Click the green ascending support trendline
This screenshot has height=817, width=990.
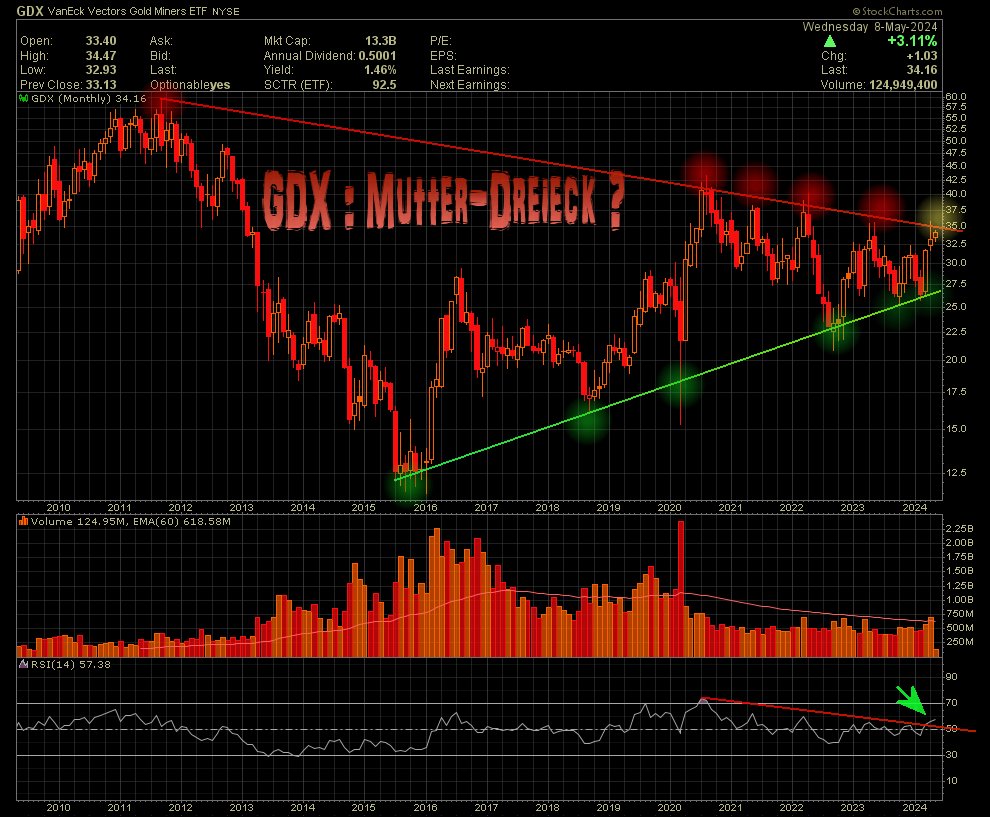[x=668, y=385]
